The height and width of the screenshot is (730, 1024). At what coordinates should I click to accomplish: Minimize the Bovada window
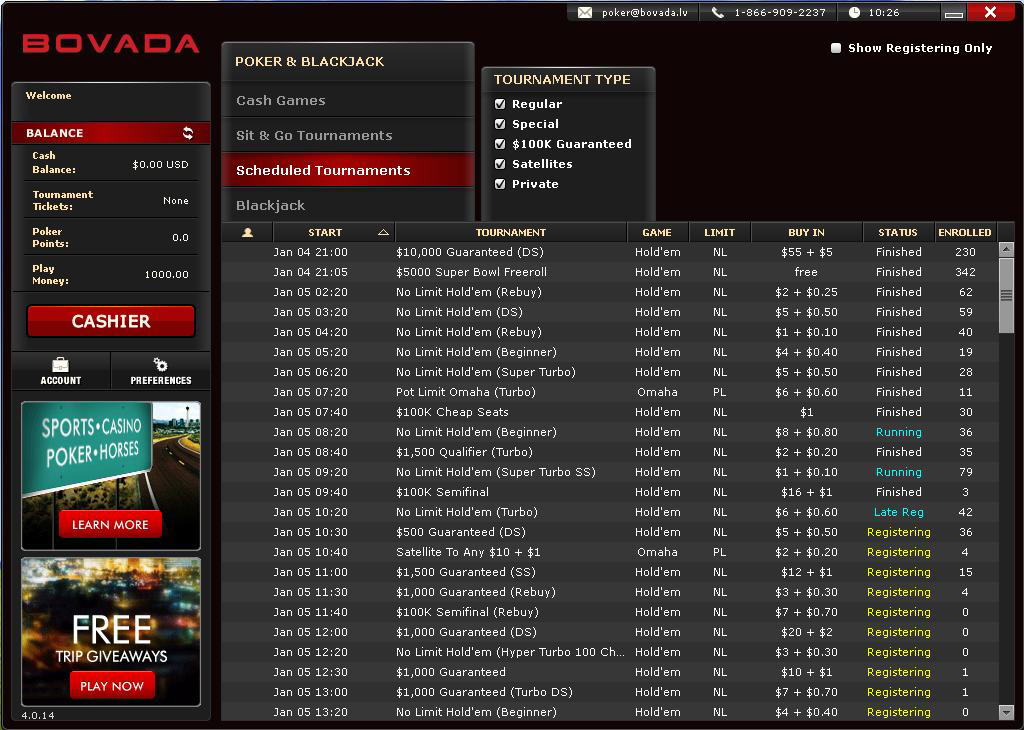click(954, 12)
